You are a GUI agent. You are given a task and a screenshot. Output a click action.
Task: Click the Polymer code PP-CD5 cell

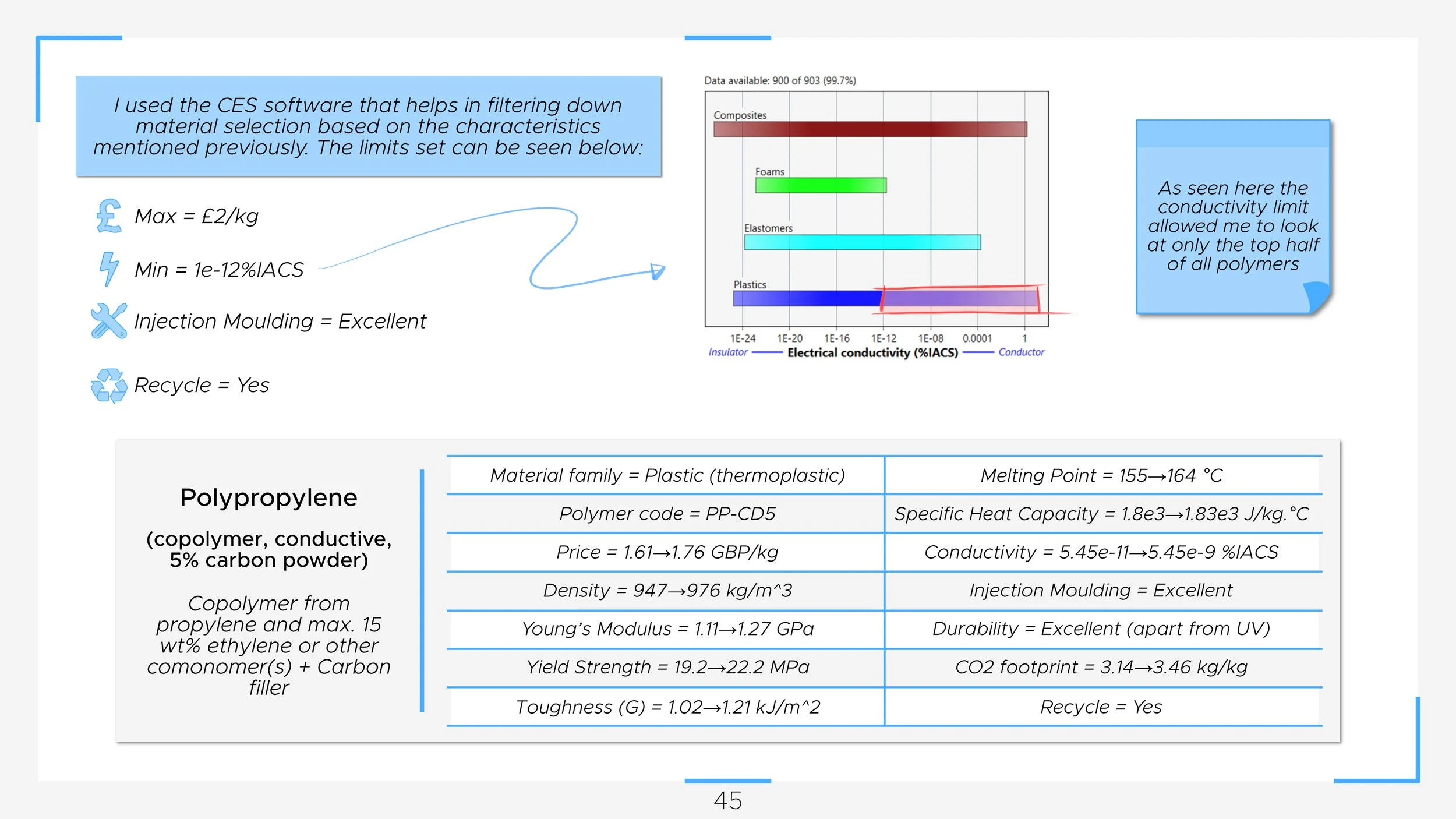click(x=667, y=514)
